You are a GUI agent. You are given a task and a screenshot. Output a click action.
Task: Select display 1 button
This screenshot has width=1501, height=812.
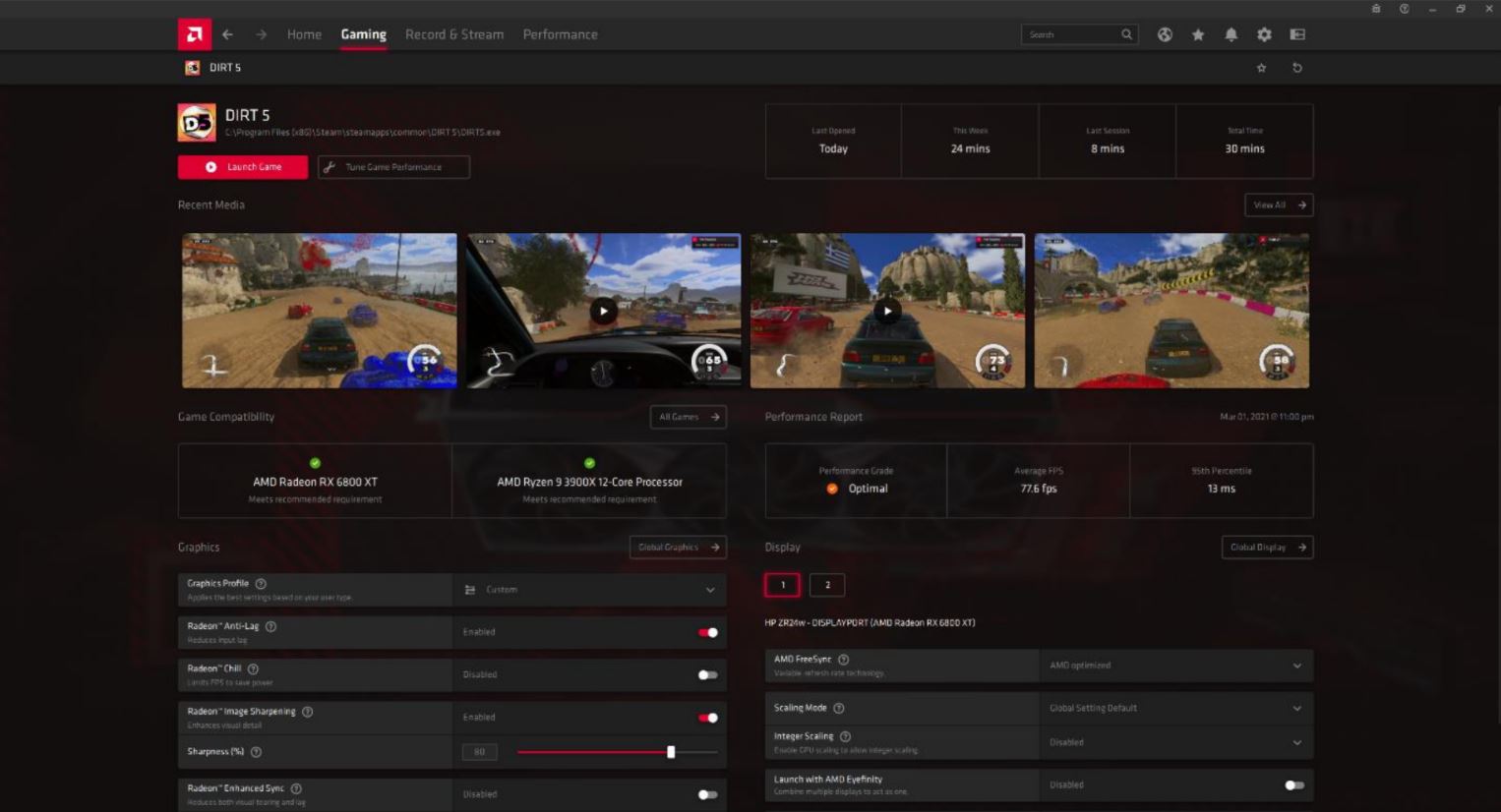coord(782,585)
